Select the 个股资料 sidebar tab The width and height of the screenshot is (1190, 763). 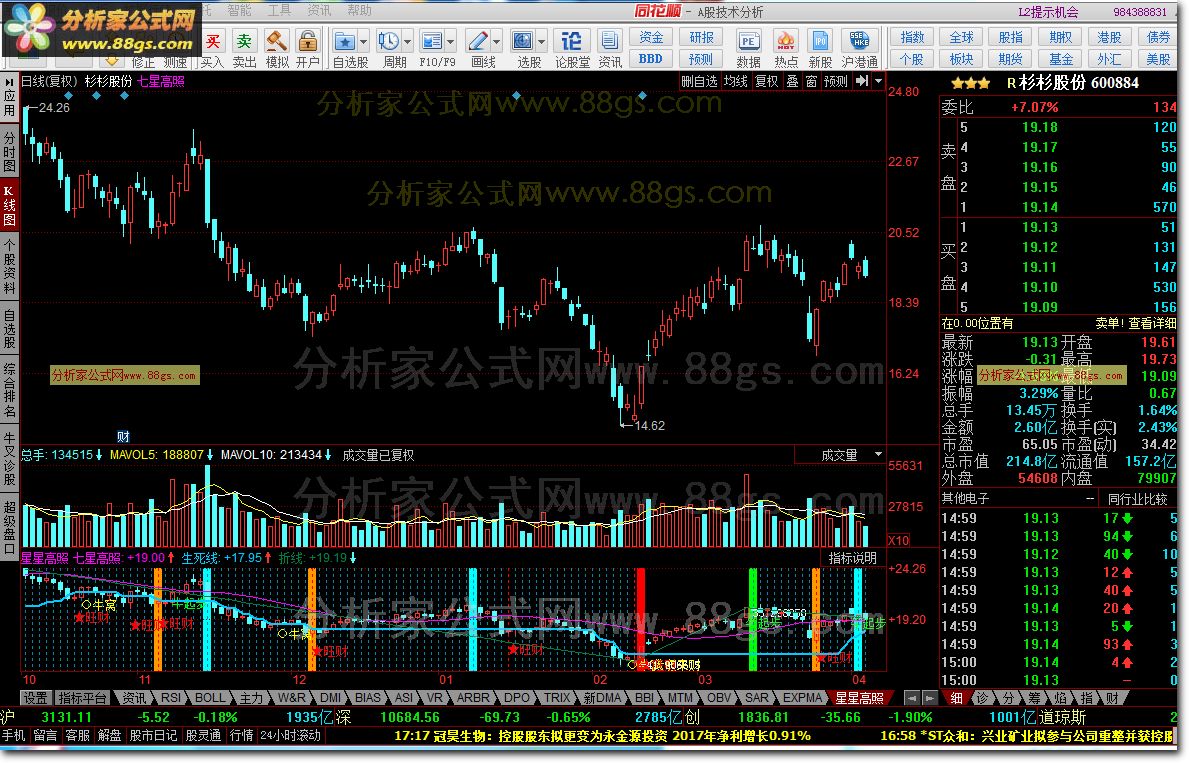(9, 266)
